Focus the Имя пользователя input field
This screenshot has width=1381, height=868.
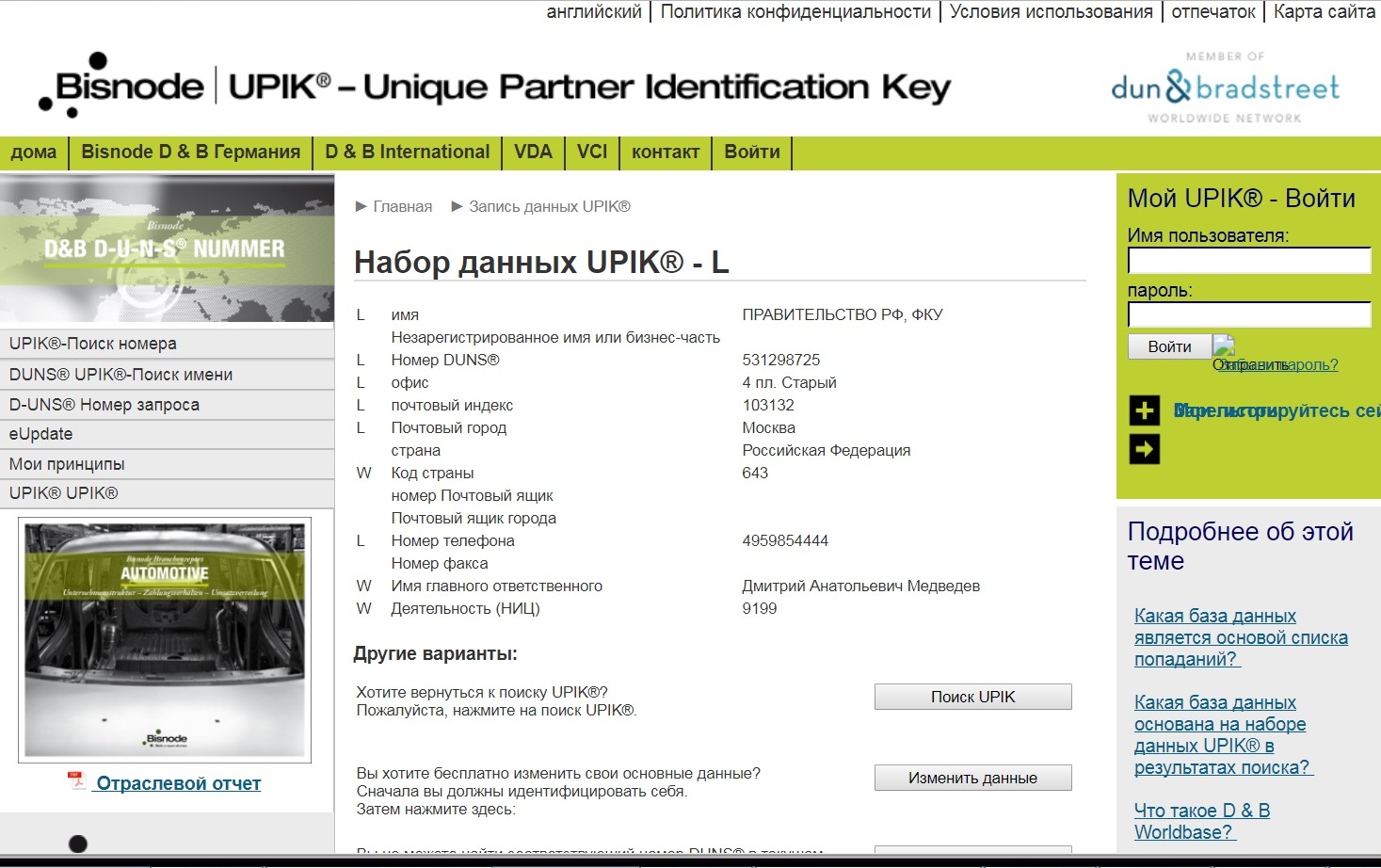click(x=1248, y=261)
